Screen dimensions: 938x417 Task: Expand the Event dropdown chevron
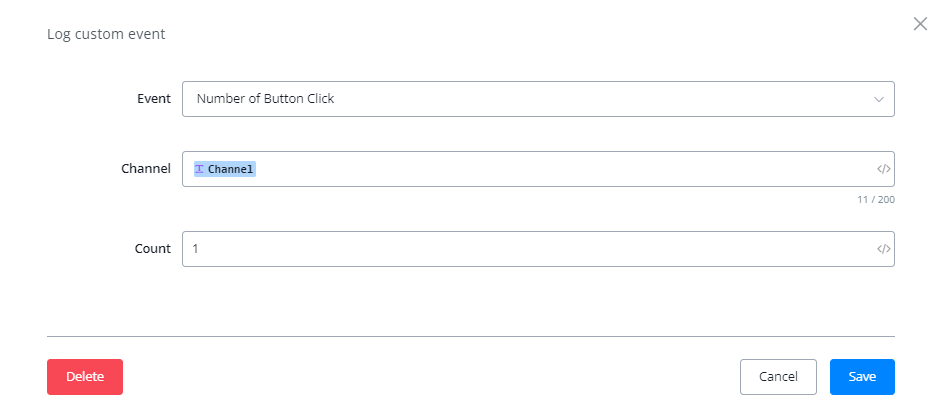point(878,100)
